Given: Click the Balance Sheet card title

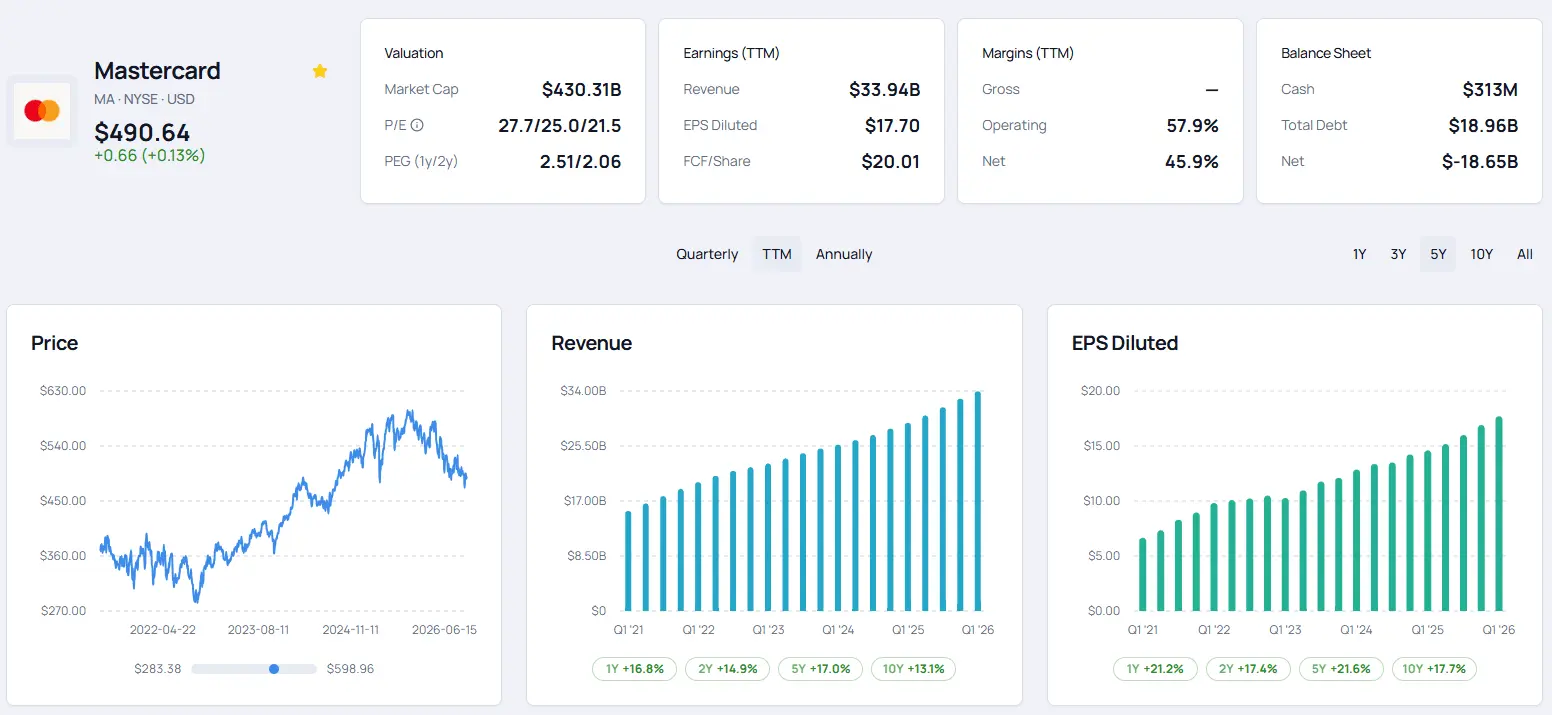Looking at the screenshot, I should click(1326, 53).
